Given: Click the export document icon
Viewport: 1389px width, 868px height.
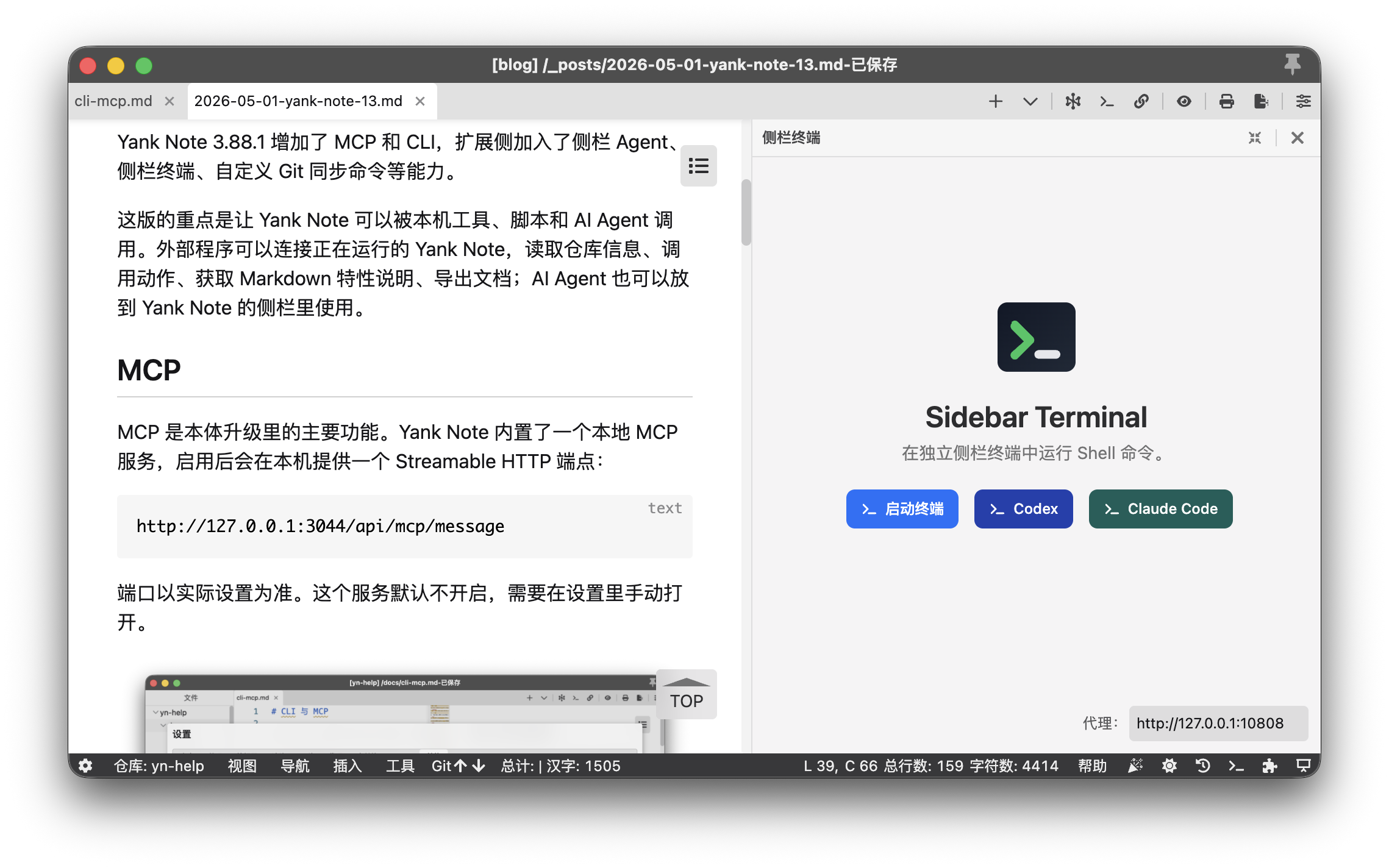Looking at the screenshot, I should point(1260,101).
